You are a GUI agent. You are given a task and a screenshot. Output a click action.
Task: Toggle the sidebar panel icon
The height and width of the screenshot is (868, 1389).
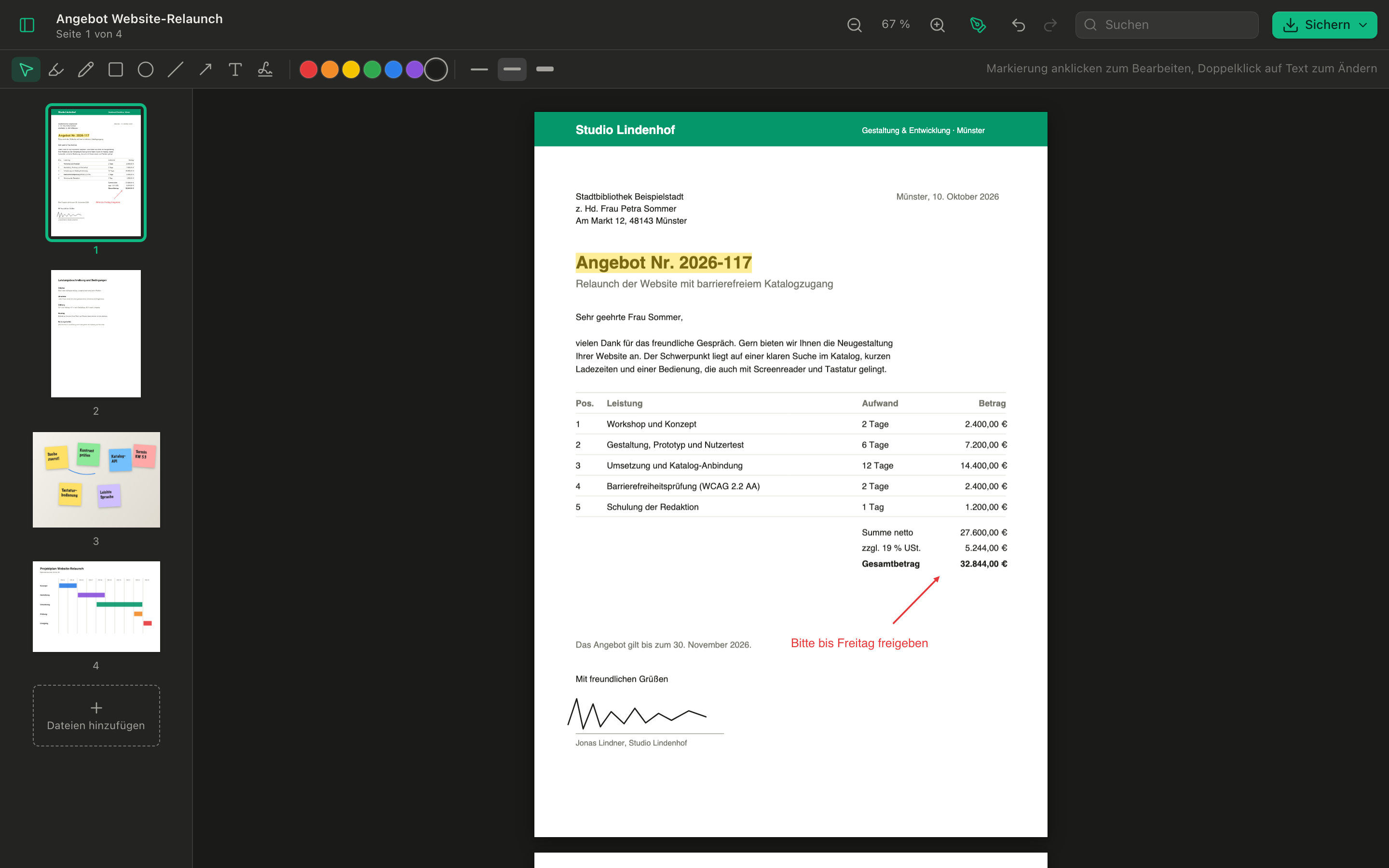[27, 25]
